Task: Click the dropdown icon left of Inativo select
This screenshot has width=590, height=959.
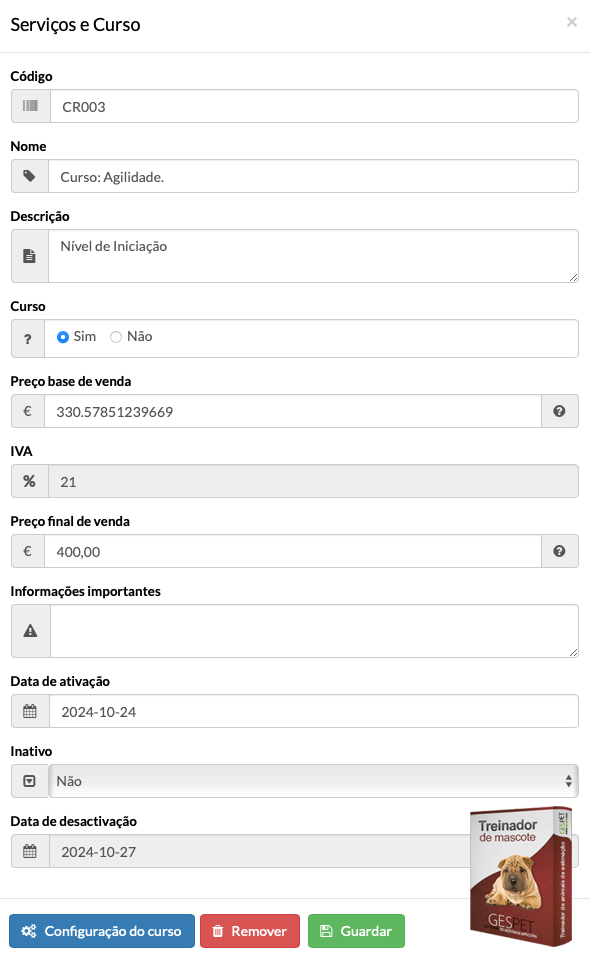Action: pyautogui.click(x=29, y=781)
